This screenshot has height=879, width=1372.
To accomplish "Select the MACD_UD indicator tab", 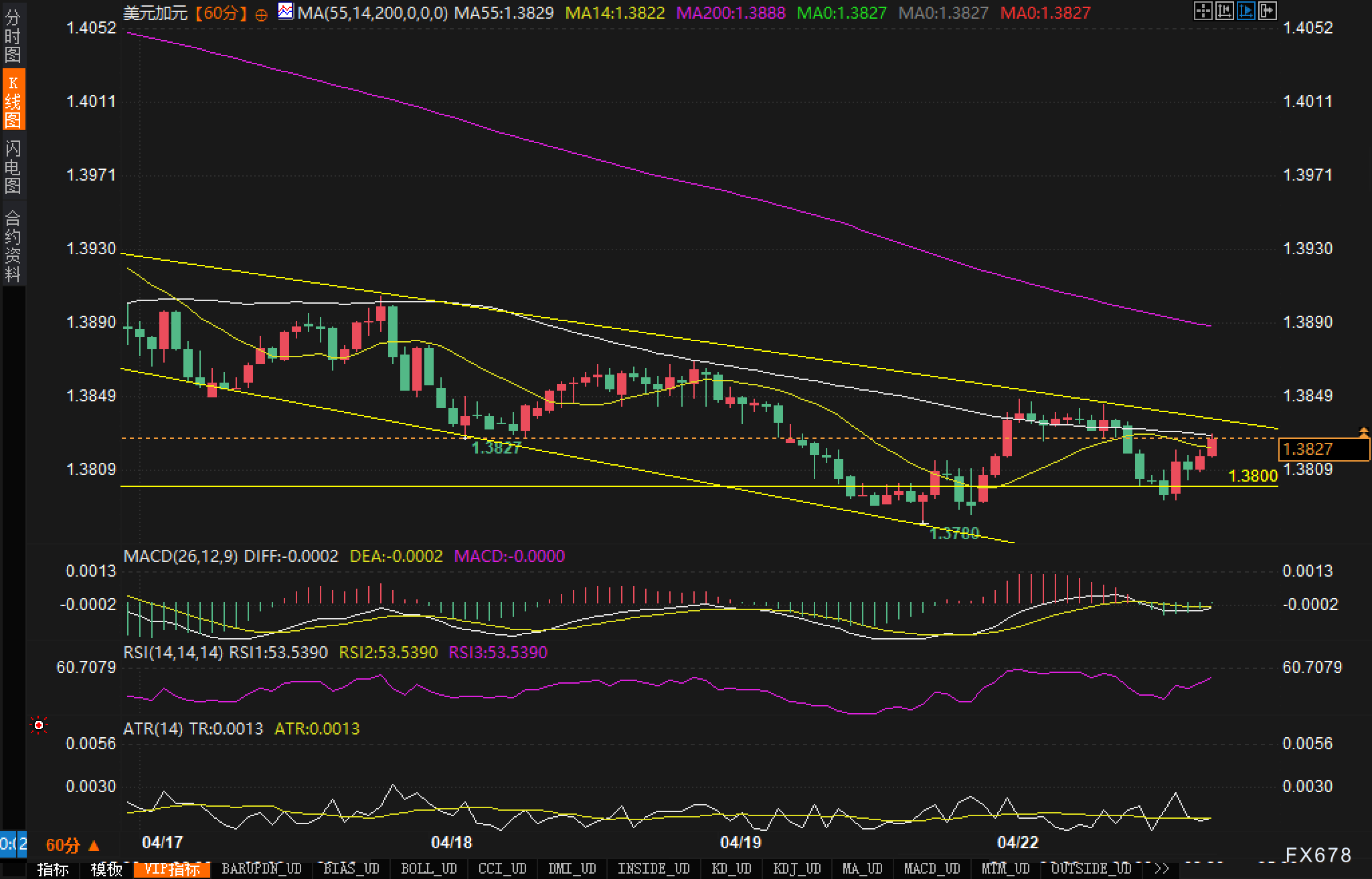I will tap(931, 869).
